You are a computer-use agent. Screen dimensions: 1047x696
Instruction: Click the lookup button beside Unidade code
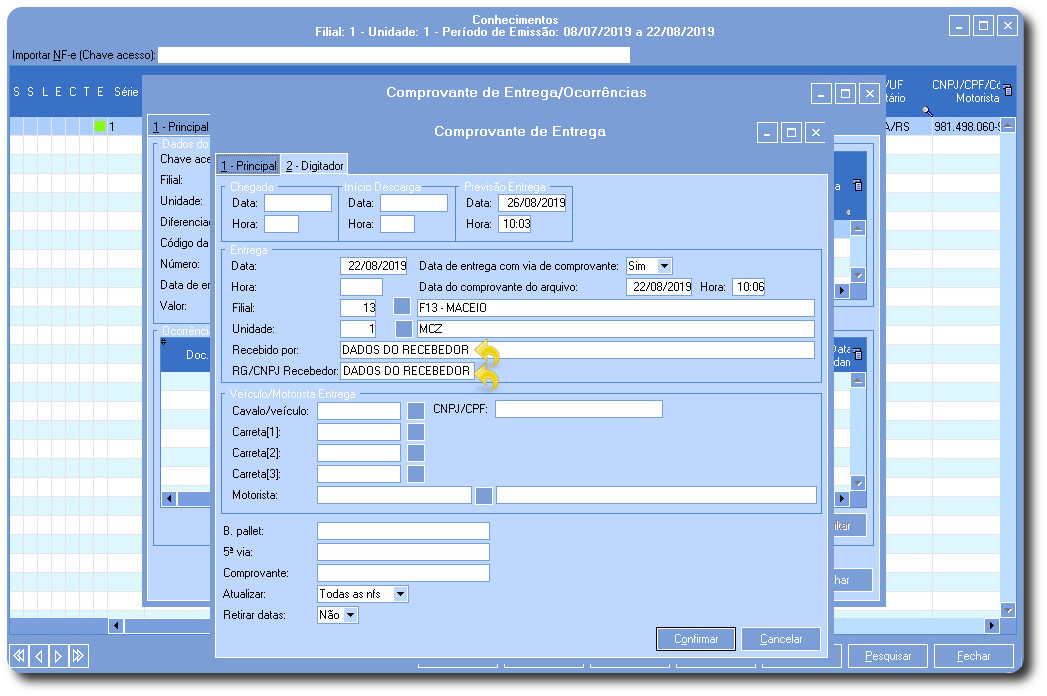(402, 328)
